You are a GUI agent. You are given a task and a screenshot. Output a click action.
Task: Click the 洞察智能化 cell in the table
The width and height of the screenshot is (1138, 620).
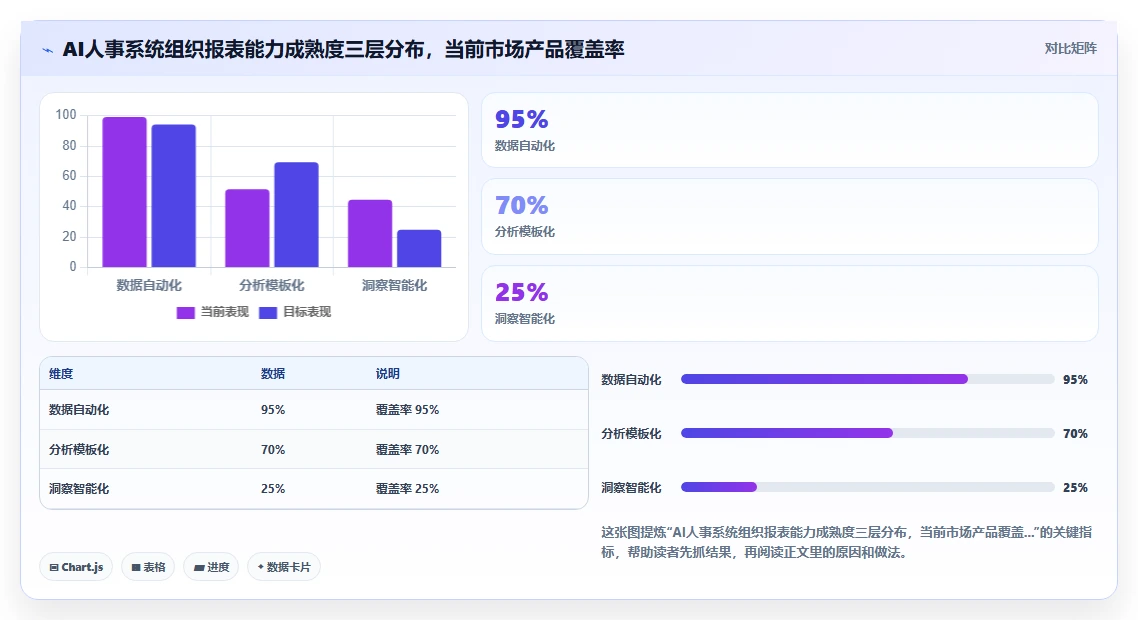click(79, 489)
